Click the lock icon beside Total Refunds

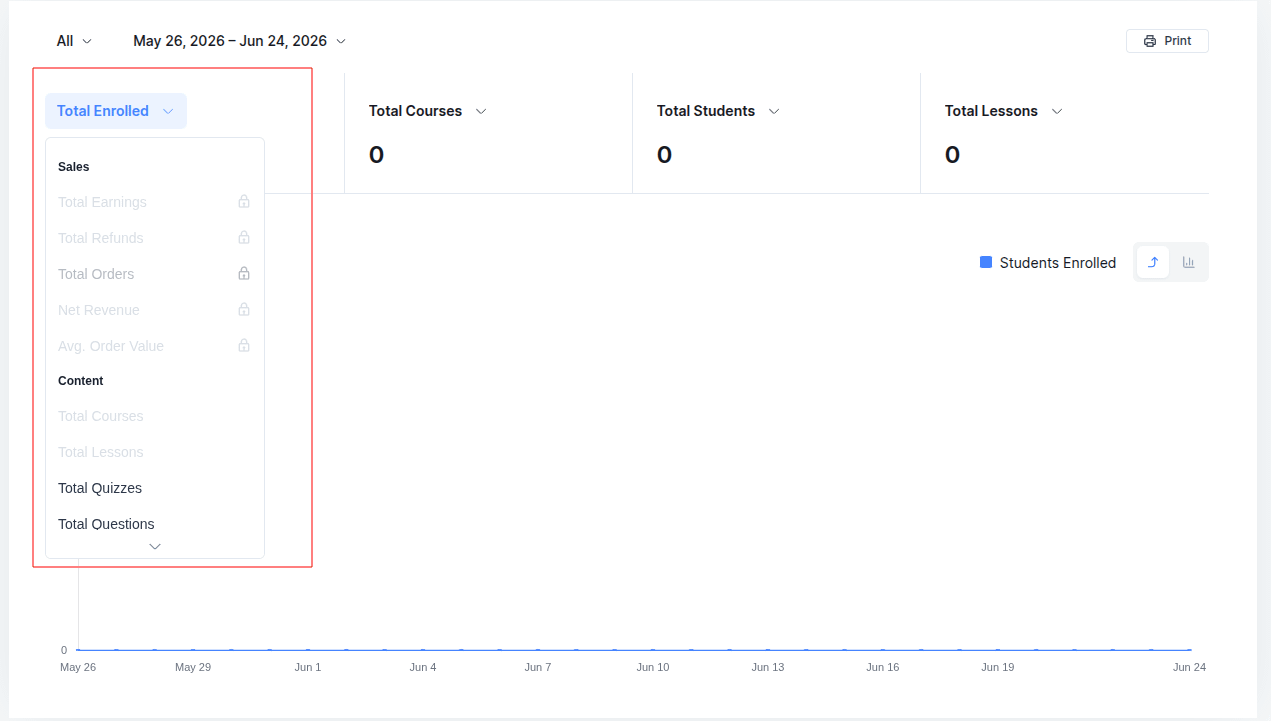pos(244,238)
